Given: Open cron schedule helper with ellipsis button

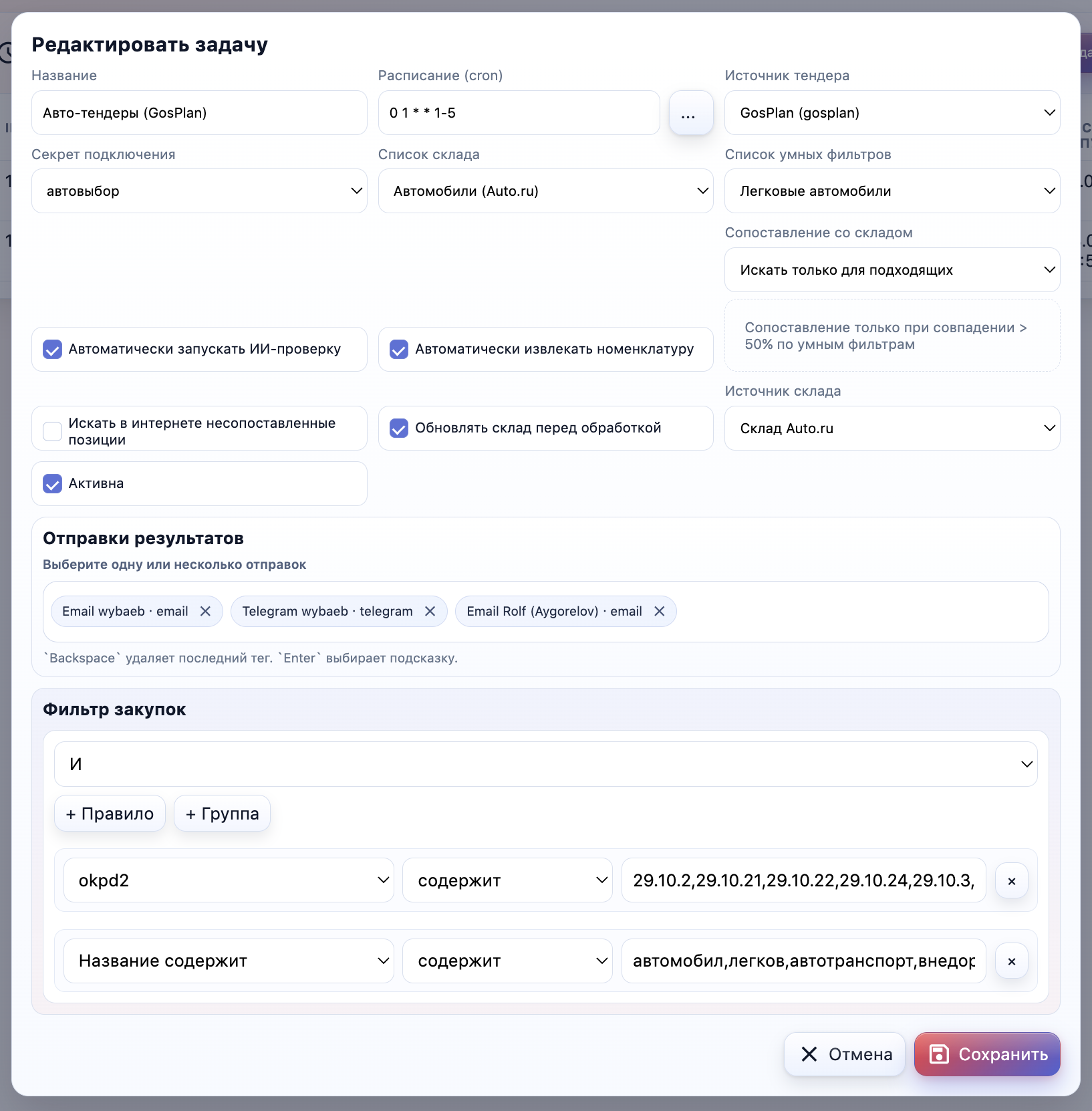Looking at the screenshot, I should [x=690, y=113].
